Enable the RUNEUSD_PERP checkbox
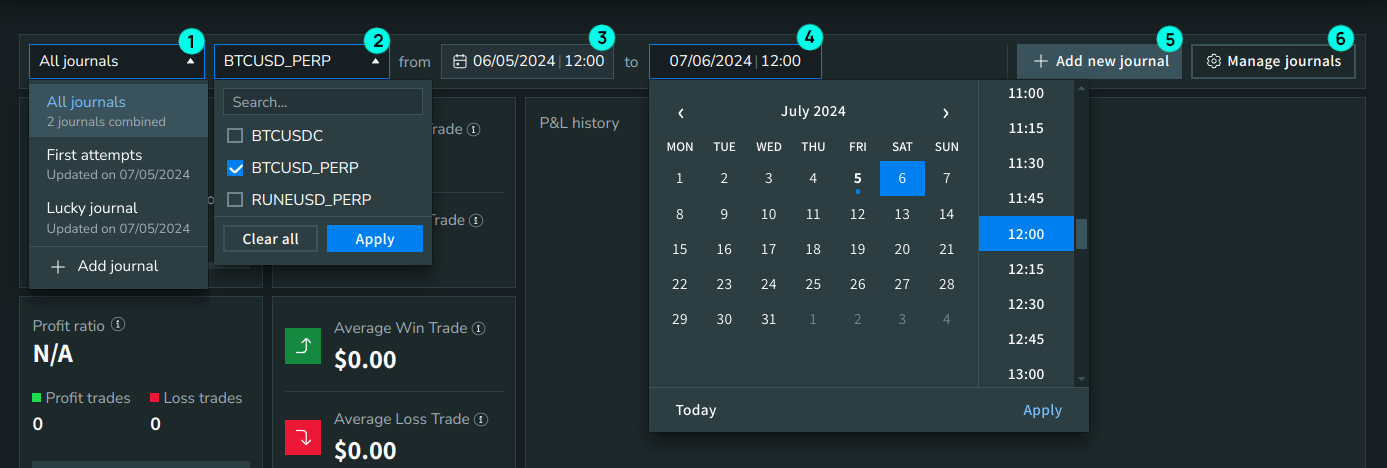The height and width of the screenshot is (468, 1387). [235, 199]
